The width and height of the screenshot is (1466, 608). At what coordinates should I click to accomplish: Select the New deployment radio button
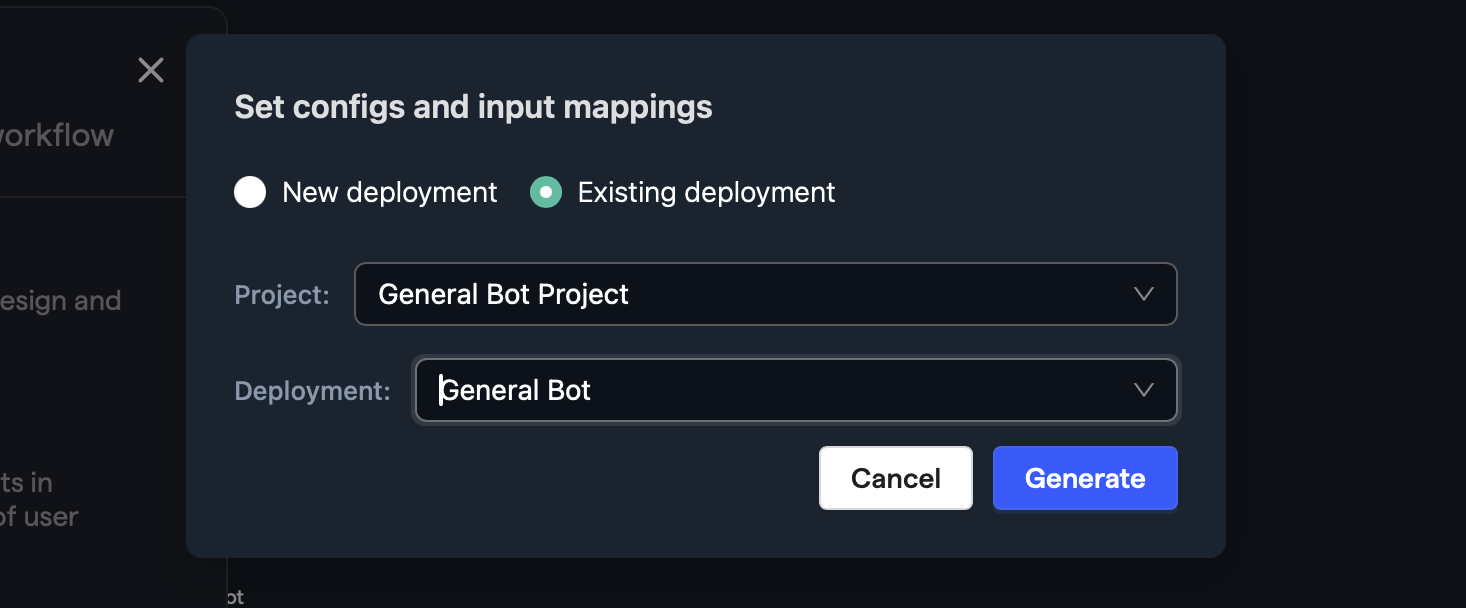point(250,192)
